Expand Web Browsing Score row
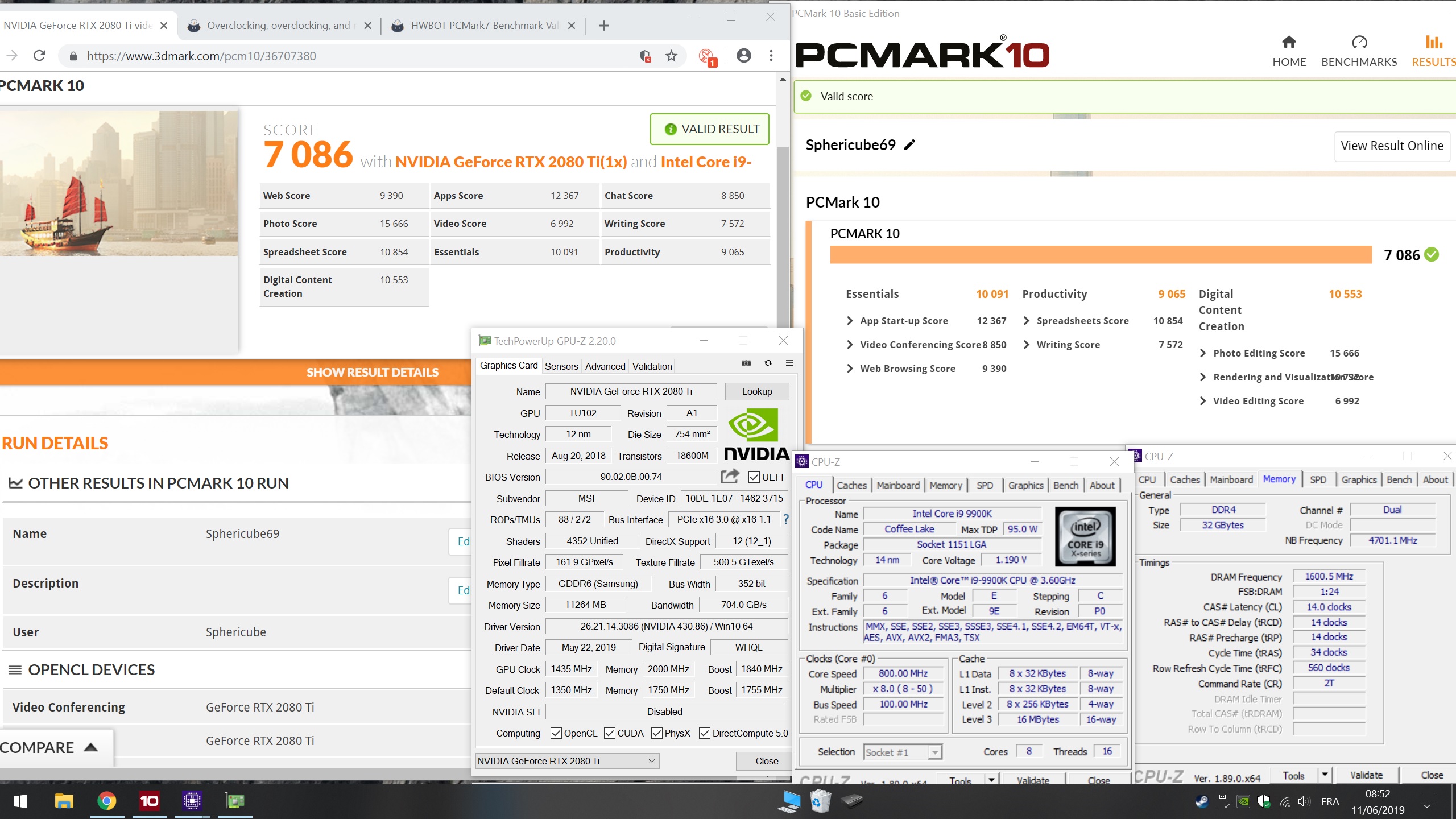This screenshot has height=819, width=1456. tap(850, 369)
